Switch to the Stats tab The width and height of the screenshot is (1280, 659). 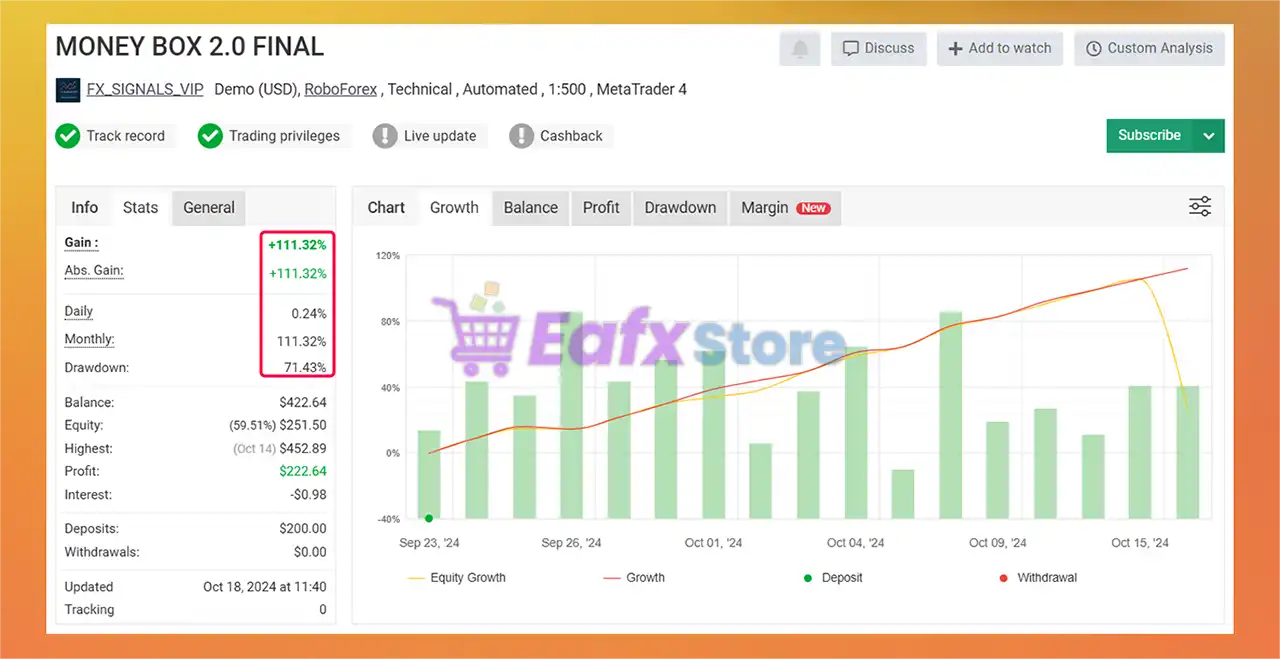(x=141, y=207)
